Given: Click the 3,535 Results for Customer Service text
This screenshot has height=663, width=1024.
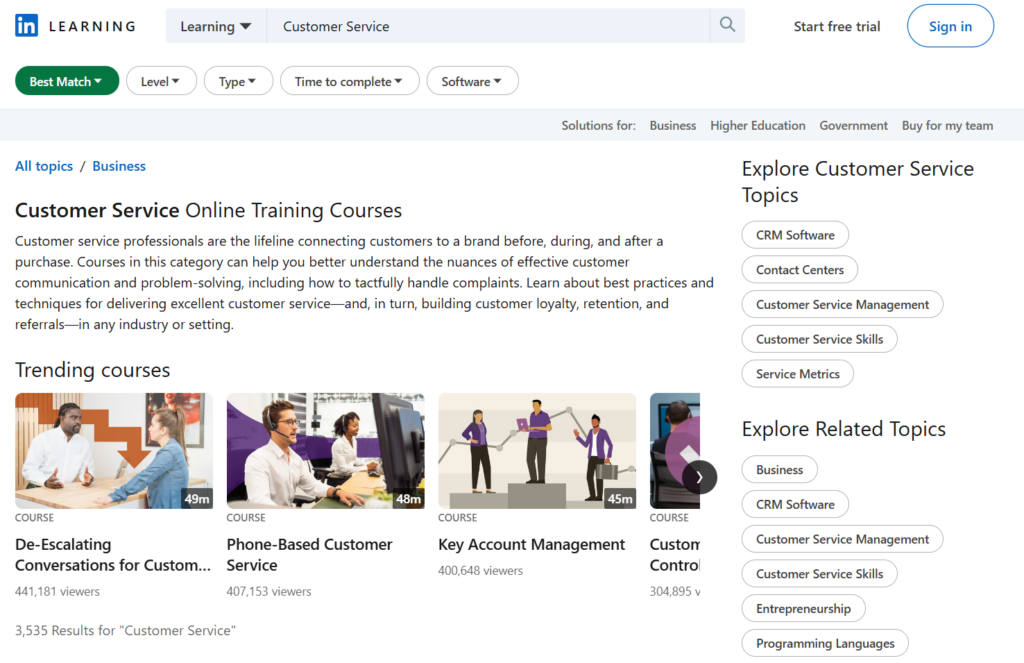Looking at the screenshot, I should [x=125, y=630].
